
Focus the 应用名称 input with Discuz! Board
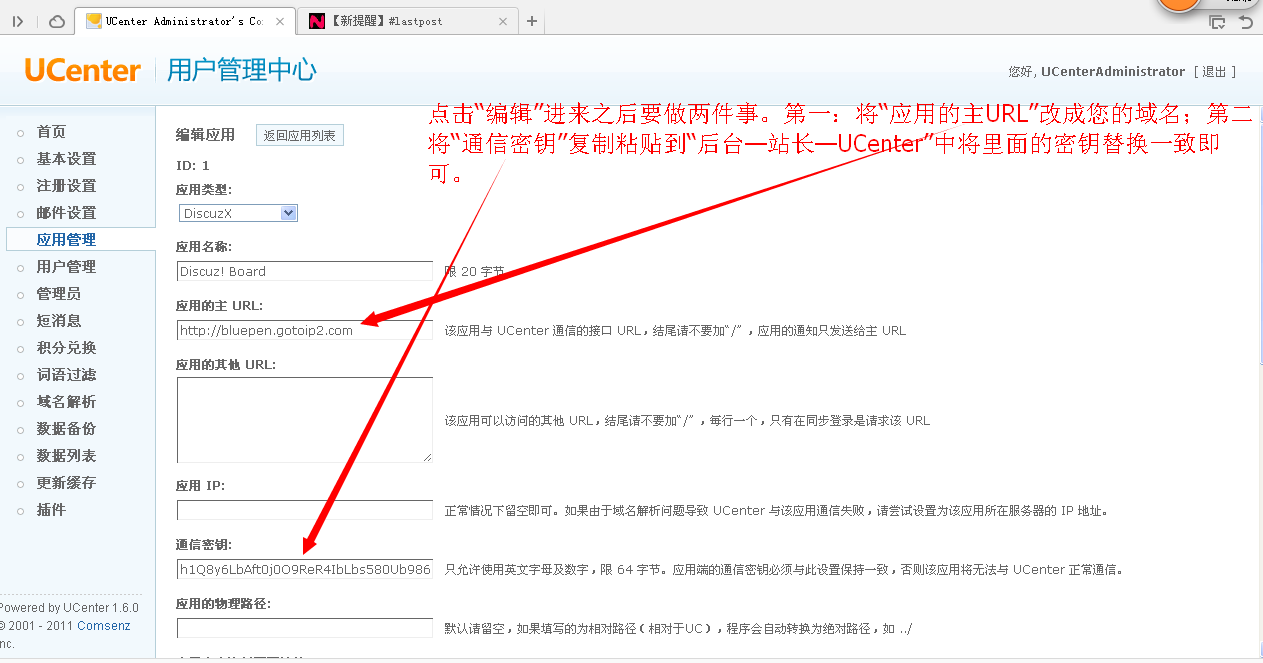pos(305,271)
